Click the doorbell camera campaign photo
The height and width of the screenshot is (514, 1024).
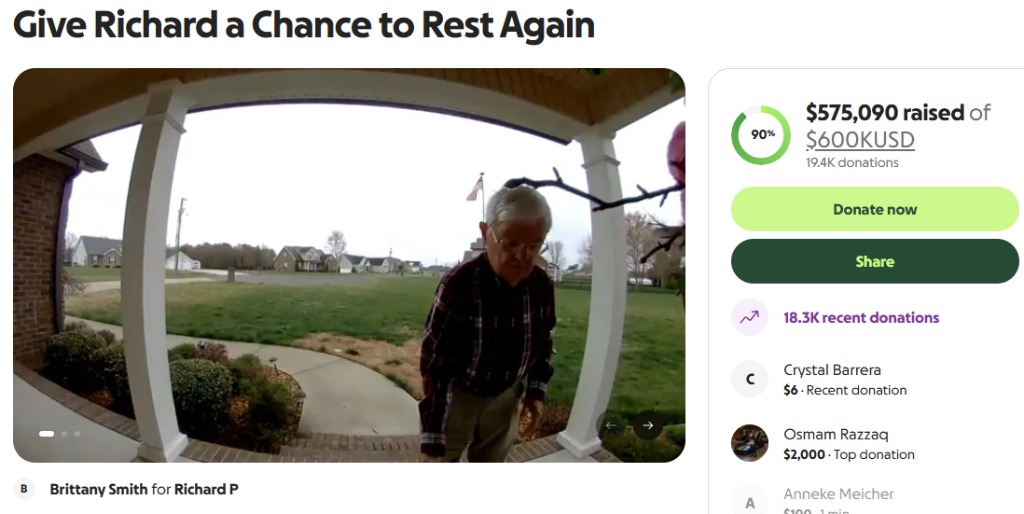coord(349,265)
